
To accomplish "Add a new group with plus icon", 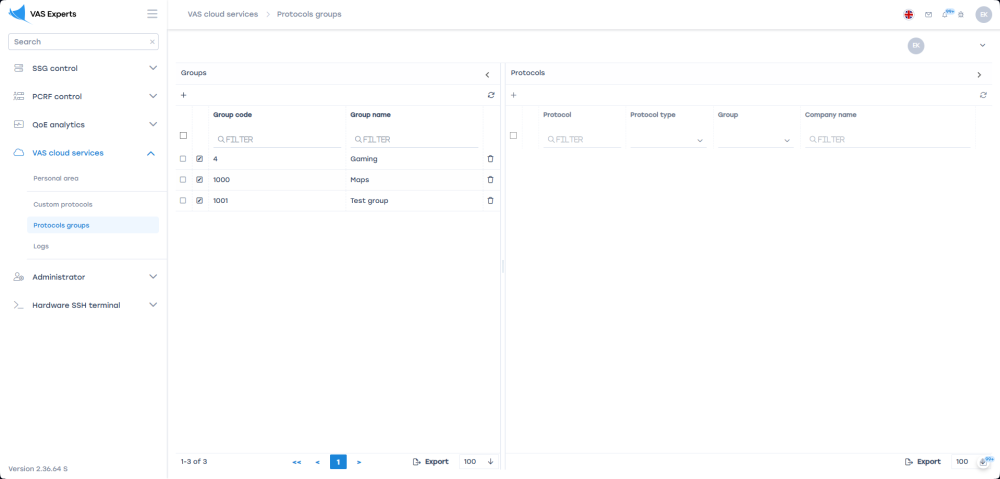I will pyautogui.click(x=183, y=95).
